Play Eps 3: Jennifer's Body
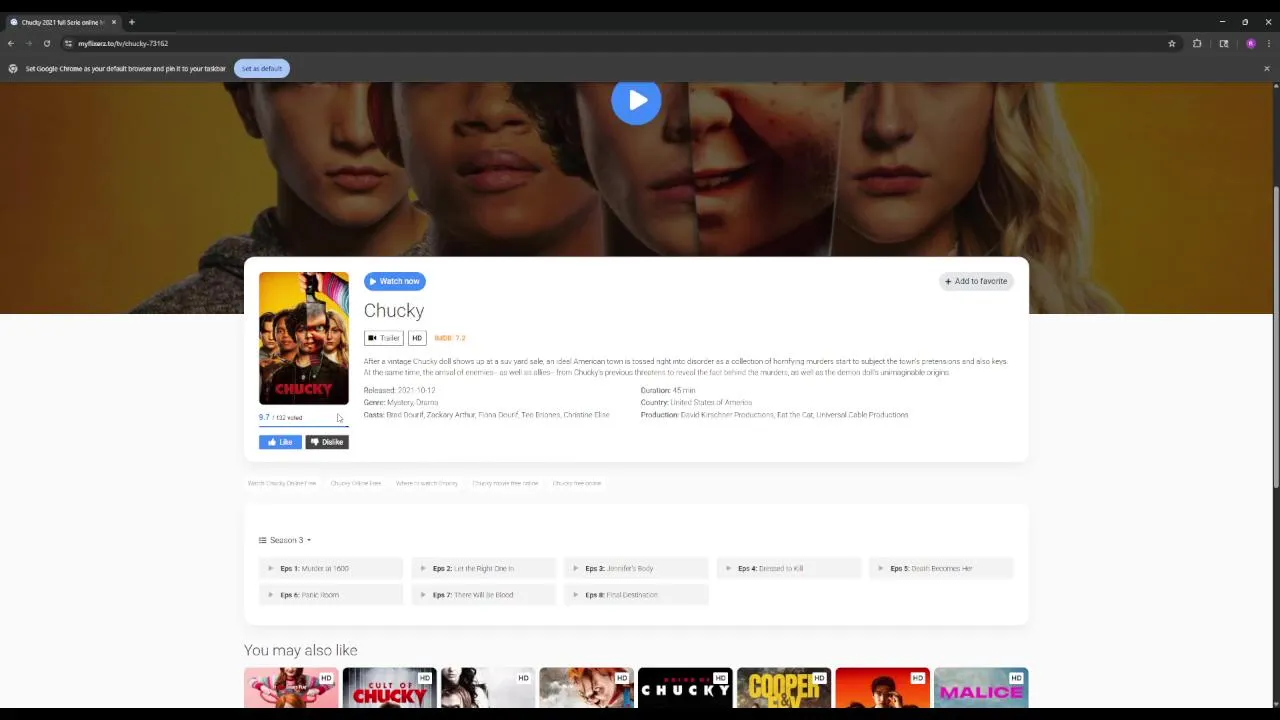 (x=636, y=568)
